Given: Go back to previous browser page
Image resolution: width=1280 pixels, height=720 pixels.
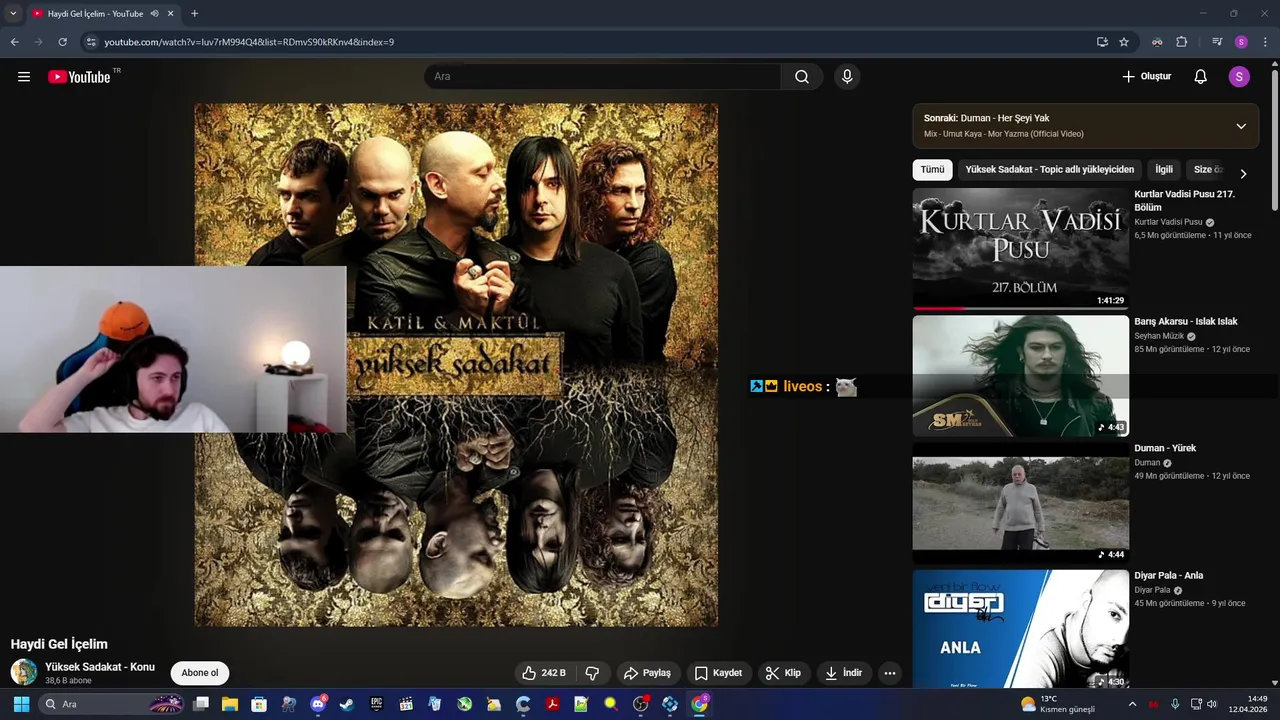Looking at the screenshot, I should tap(14, 42).
